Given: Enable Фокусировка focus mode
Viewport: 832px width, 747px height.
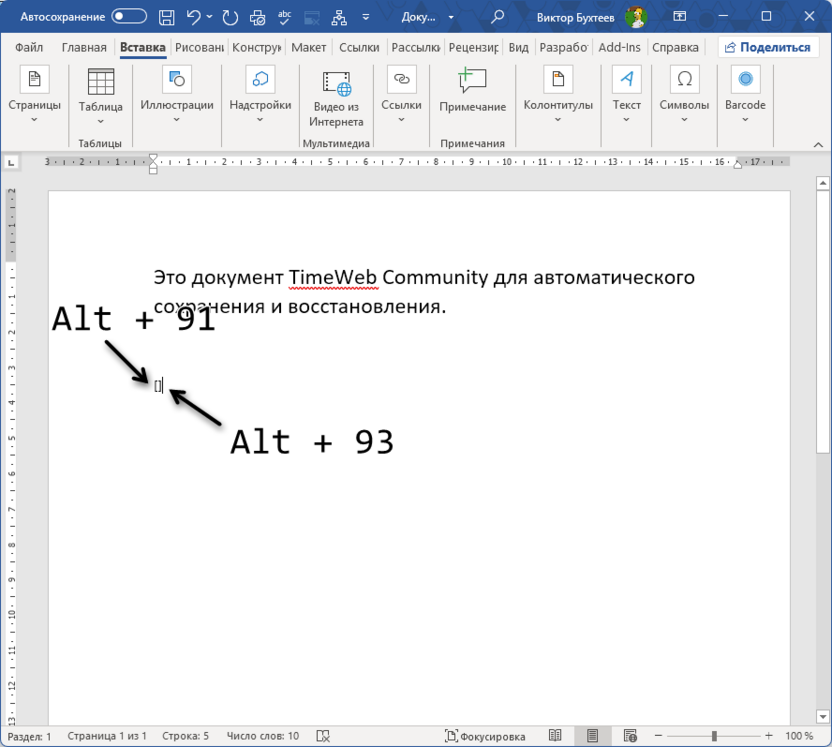Looking at the screenshot, I should click(x=485, y=736).
